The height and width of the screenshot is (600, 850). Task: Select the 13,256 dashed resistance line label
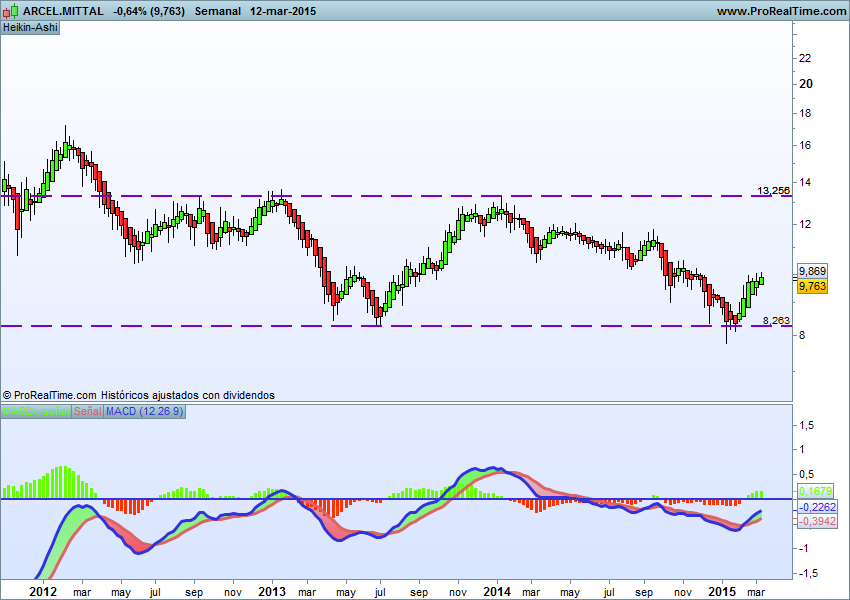point(773,190)
